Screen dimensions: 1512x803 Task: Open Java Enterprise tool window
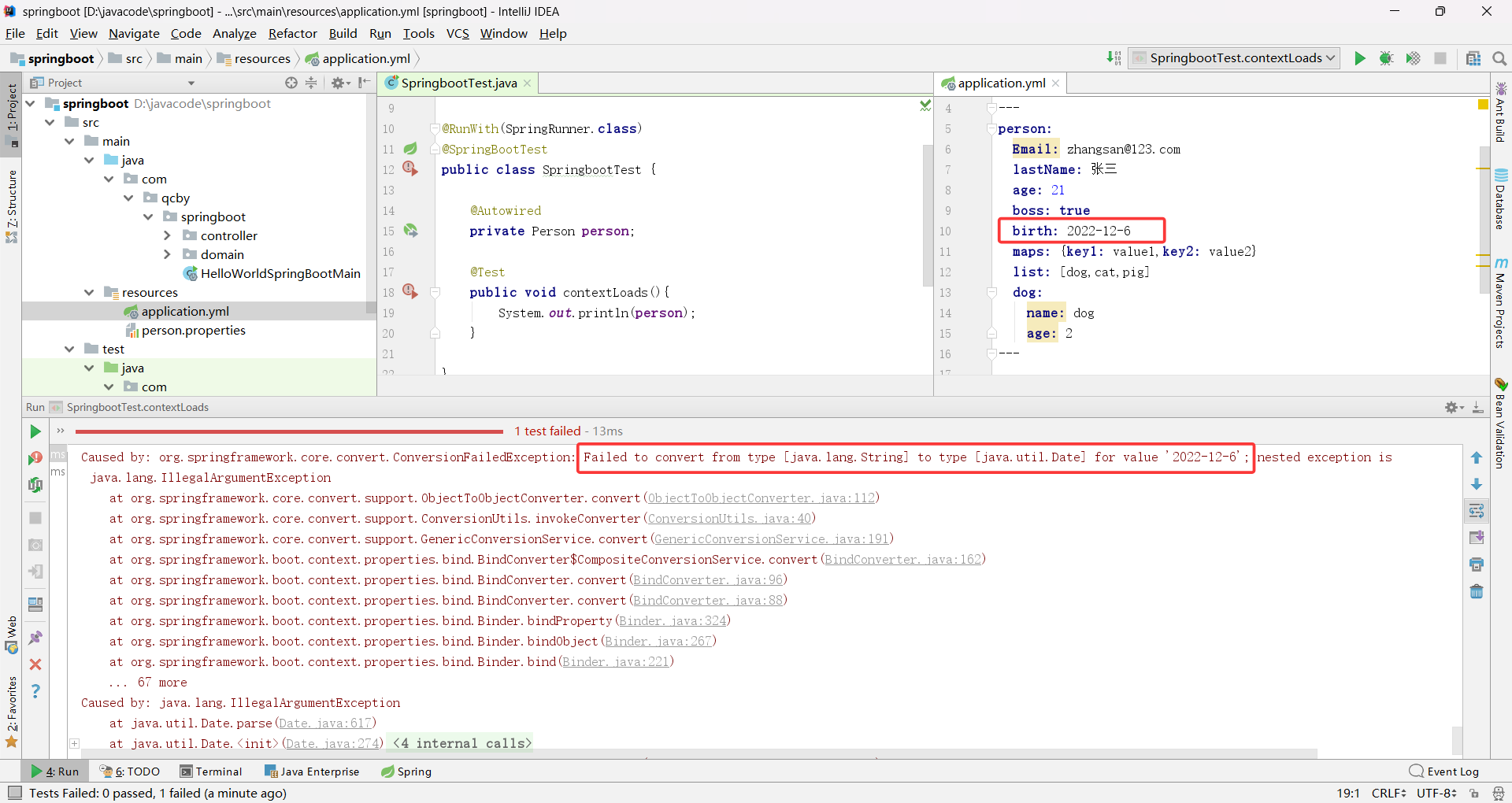(x=312, y=772)
